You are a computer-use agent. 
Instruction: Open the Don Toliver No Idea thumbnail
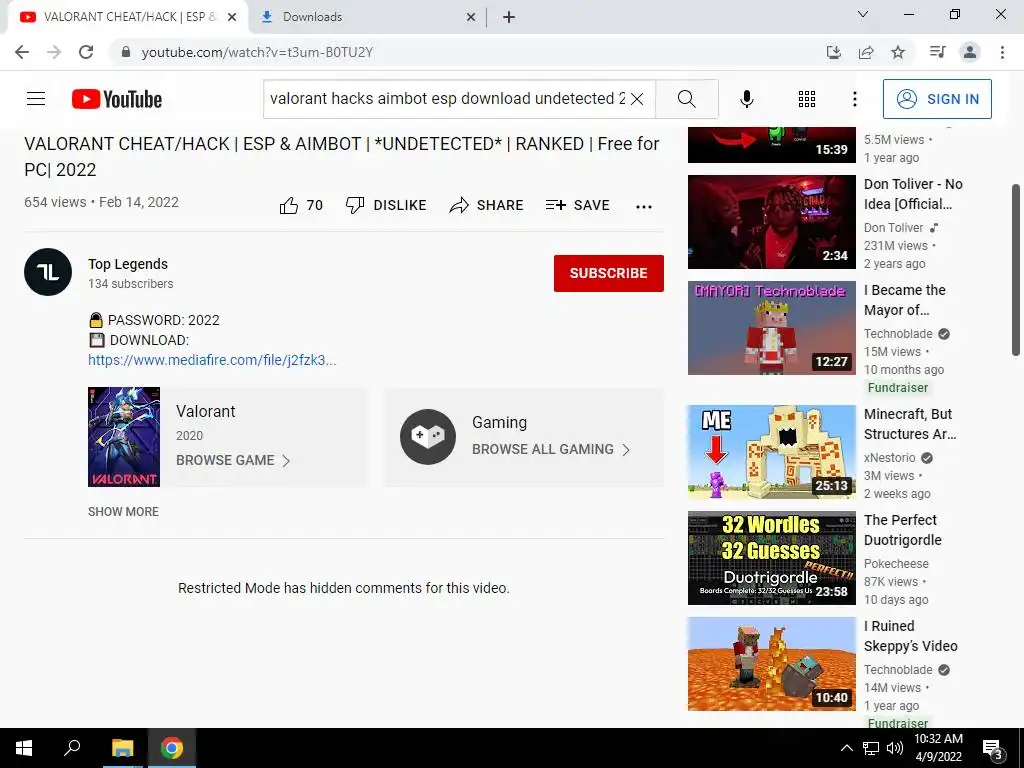tap(771, 221)
